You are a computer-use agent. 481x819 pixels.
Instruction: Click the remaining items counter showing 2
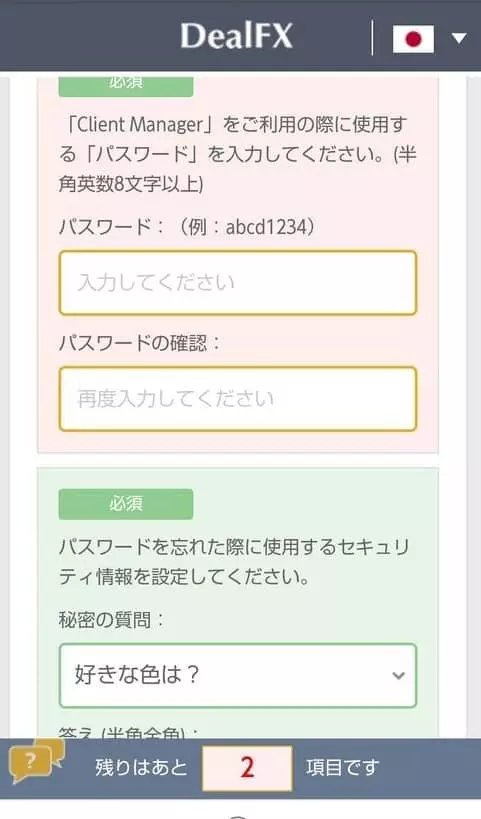(247, 768)
